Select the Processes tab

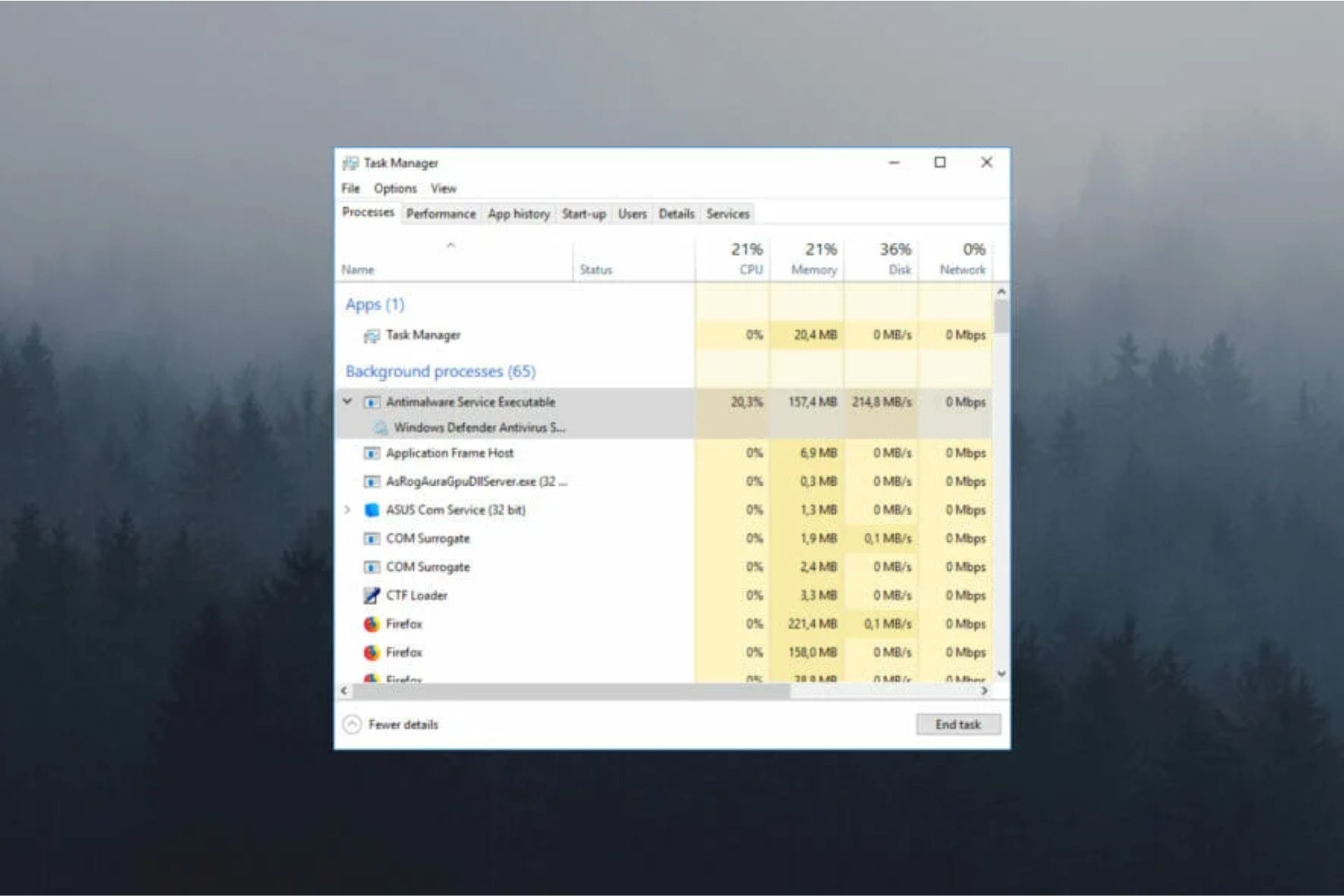click(x=368, y=212)
